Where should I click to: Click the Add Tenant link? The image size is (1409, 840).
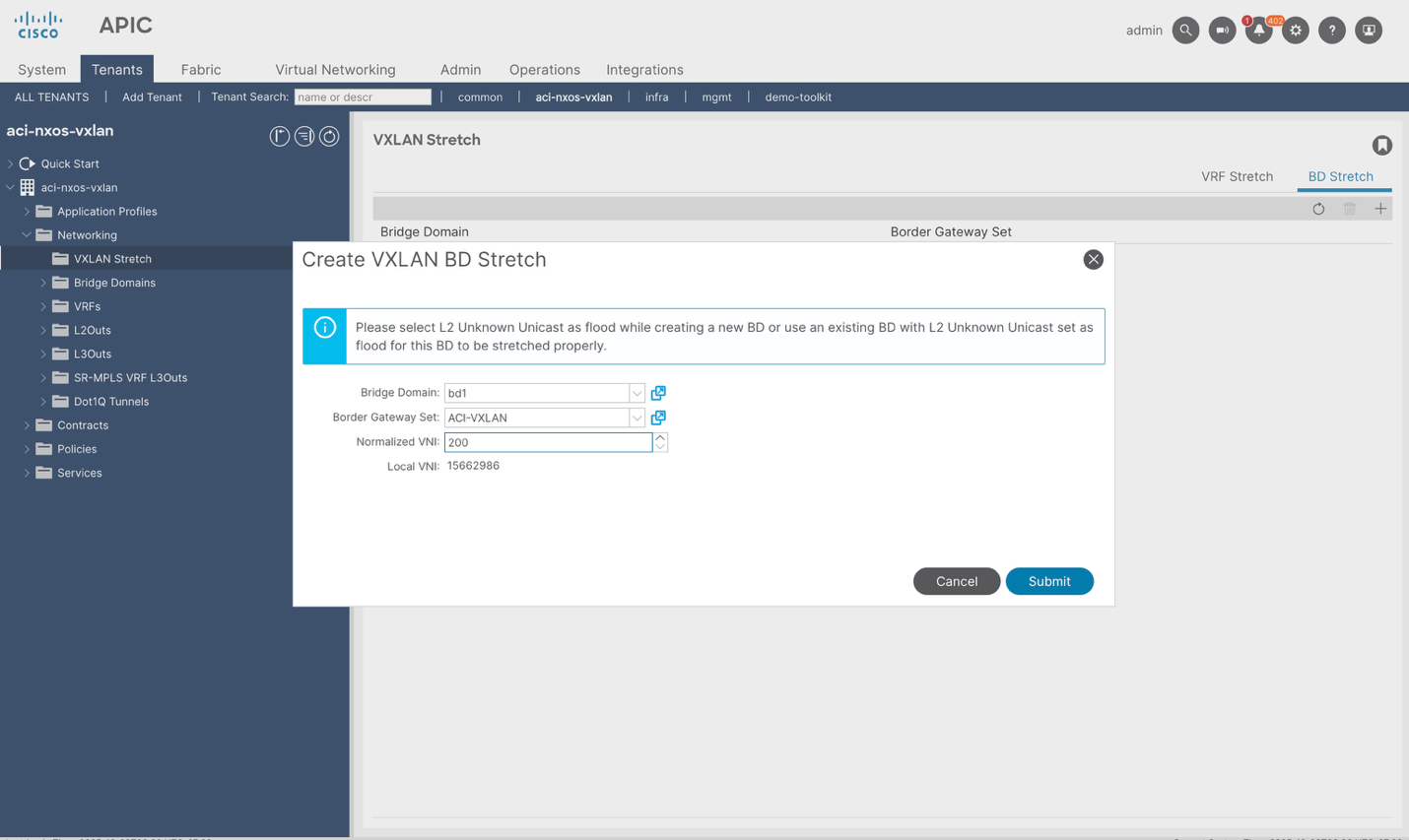coord(152,97)
